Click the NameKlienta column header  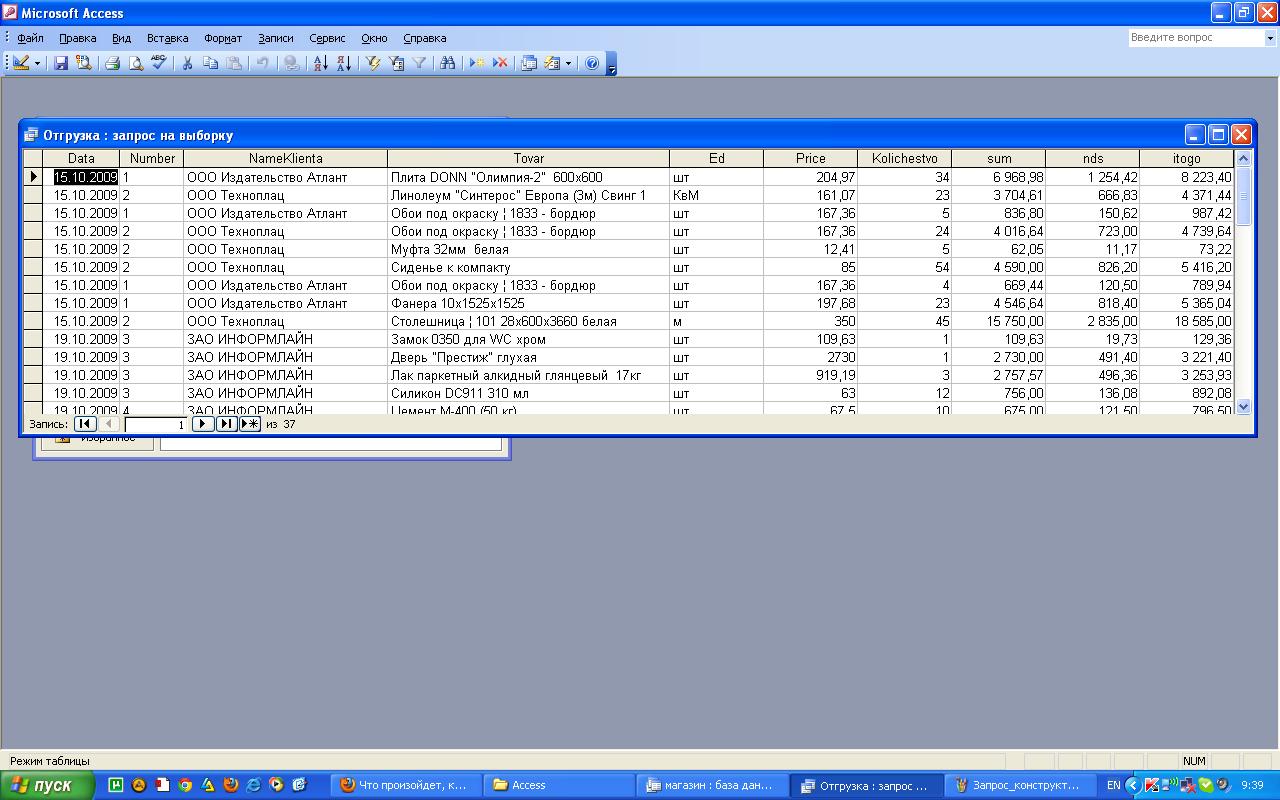286,158
